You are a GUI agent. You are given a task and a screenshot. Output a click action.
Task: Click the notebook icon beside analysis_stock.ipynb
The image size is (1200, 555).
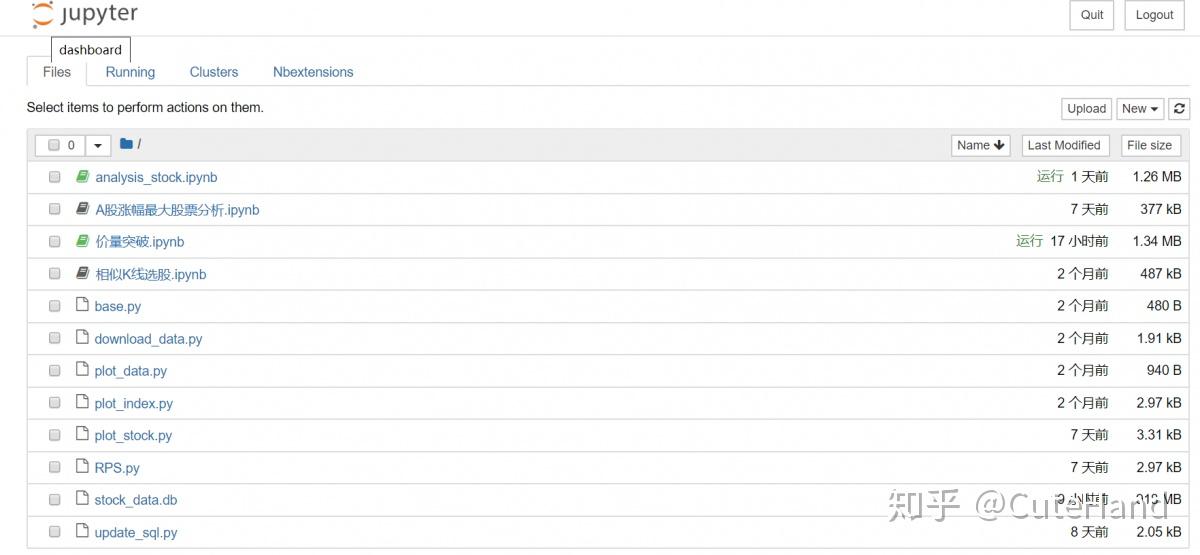[83, 177]
